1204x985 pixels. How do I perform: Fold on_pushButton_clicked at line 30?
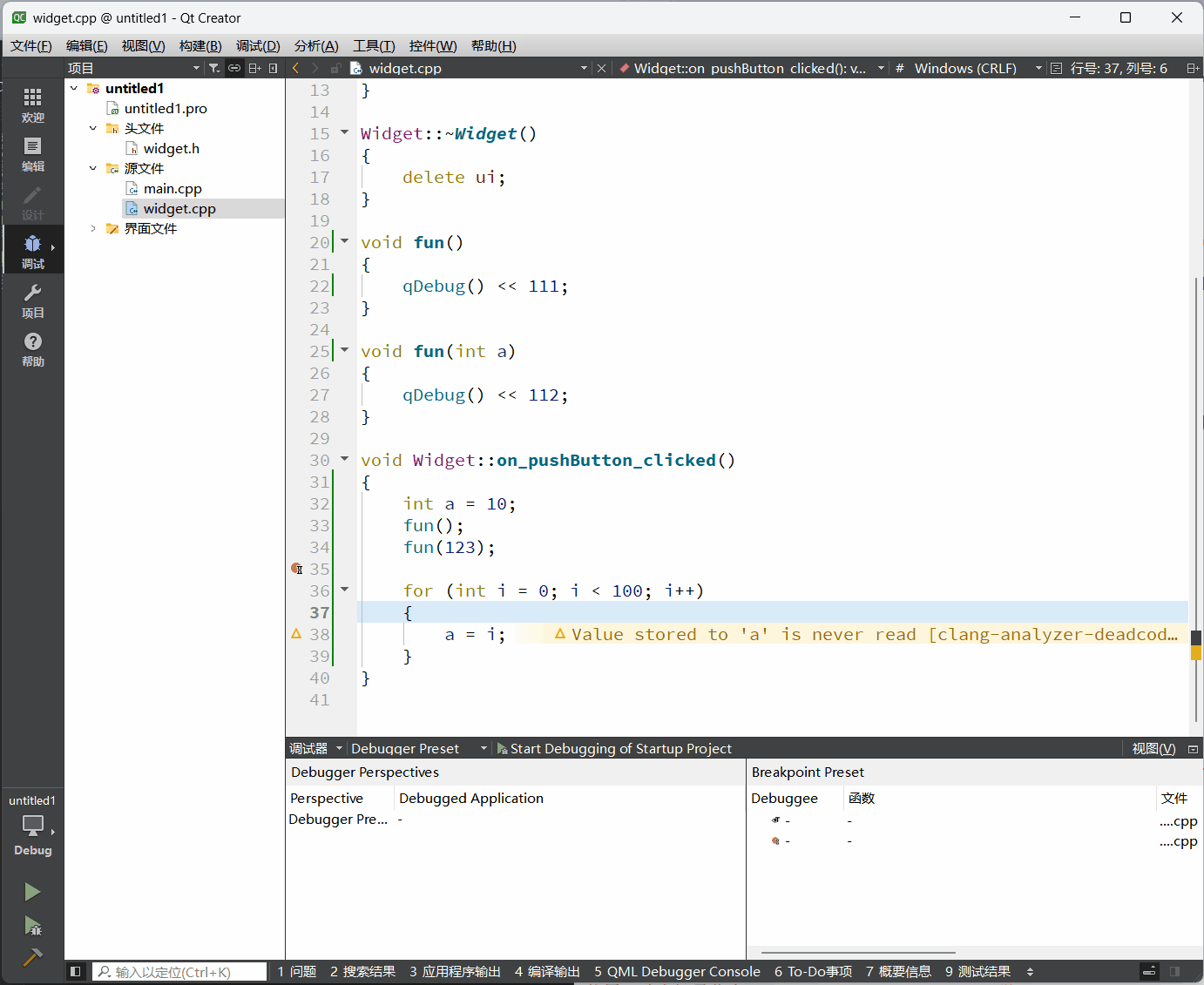click(344, 459)
